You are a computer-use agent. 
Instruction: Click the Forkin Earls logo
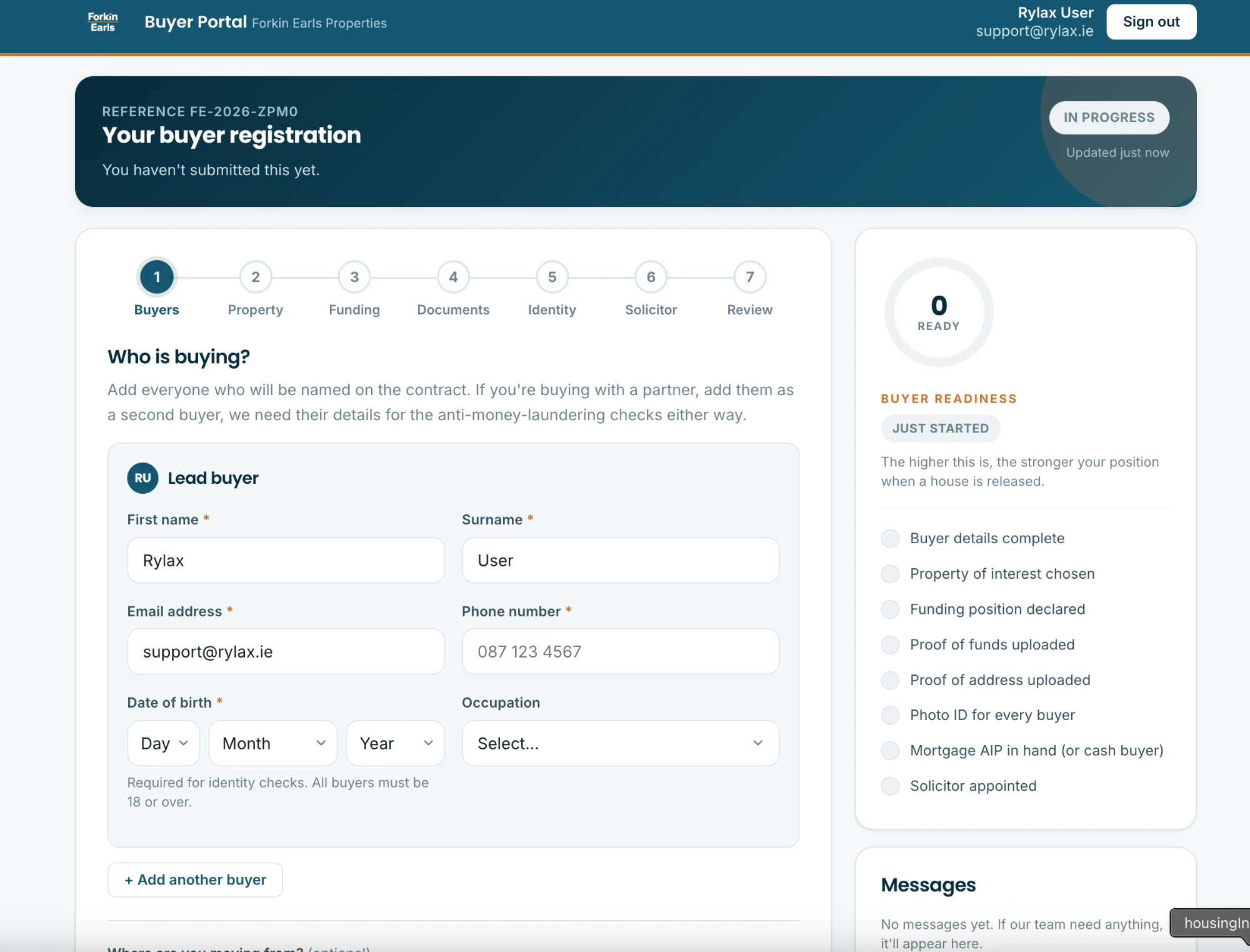pos(102,22)
